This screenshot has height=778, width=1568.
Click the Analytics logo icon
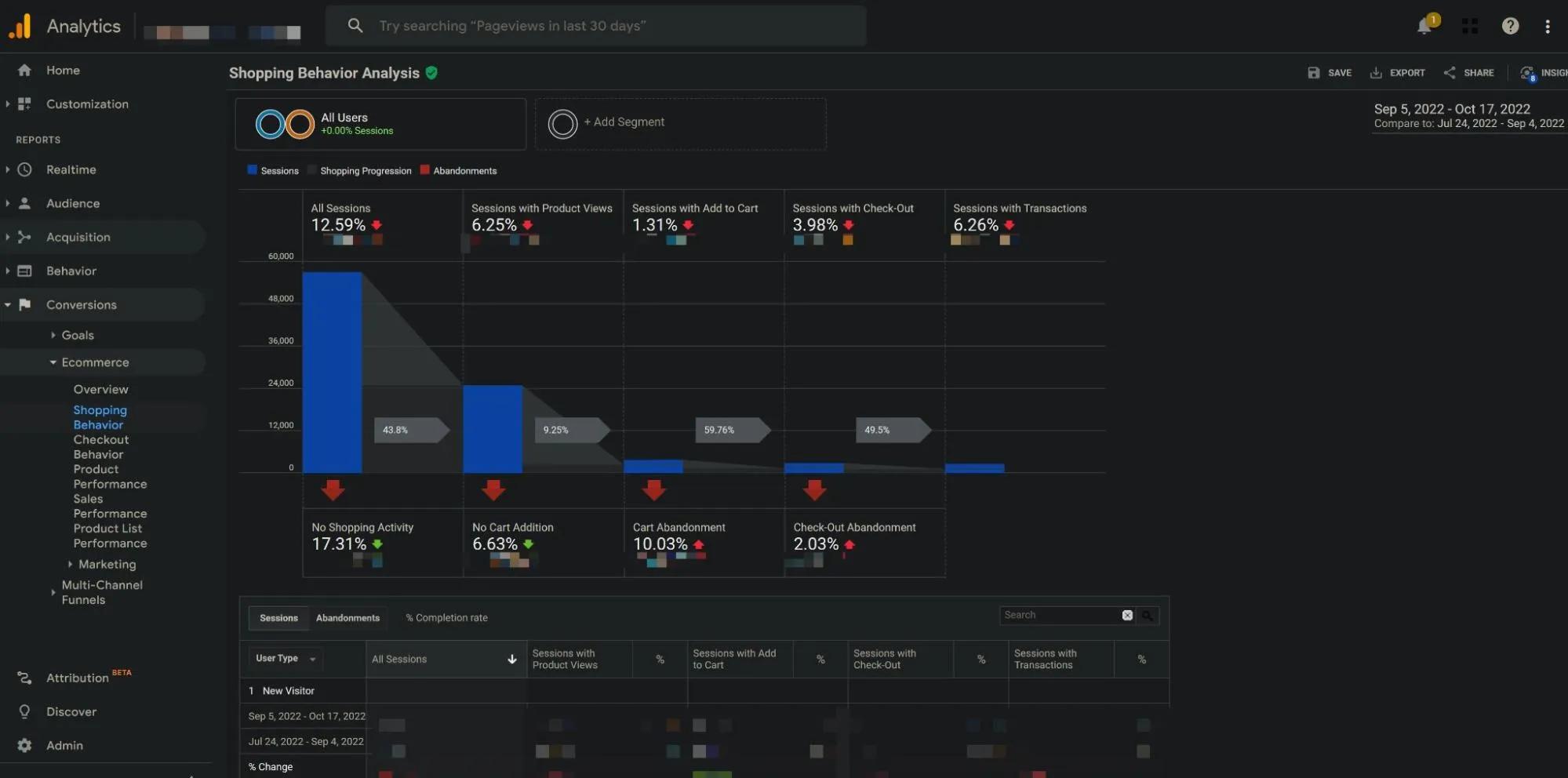(20, 26)
